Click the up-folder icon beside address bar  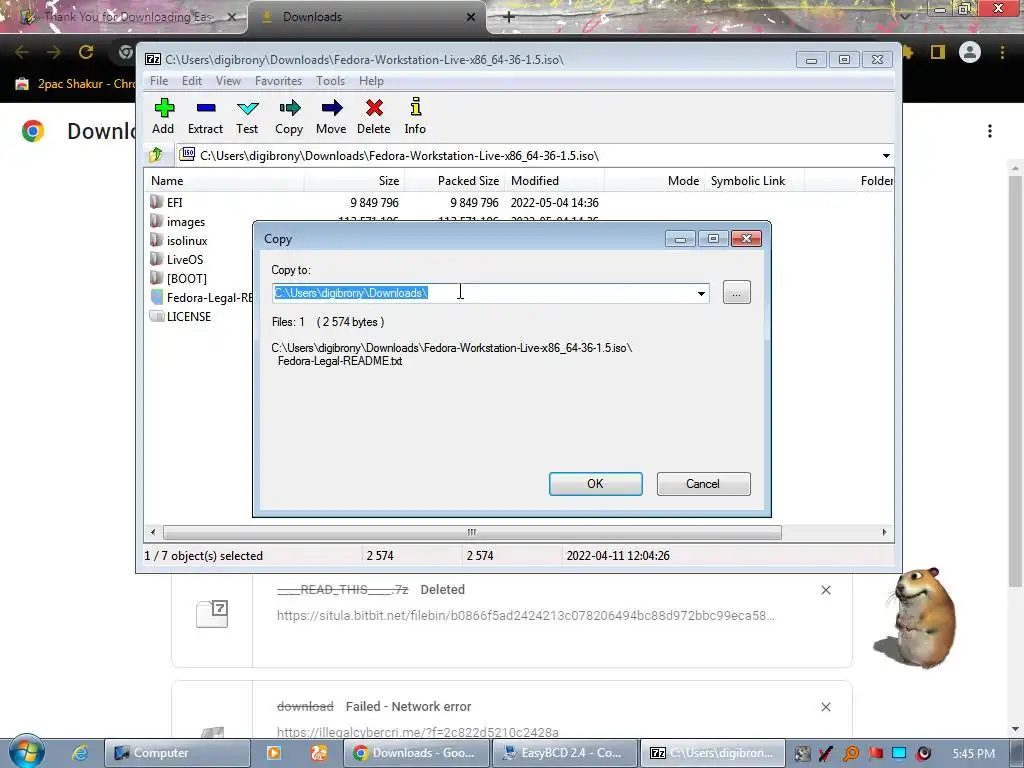click(x=156, y=155)
